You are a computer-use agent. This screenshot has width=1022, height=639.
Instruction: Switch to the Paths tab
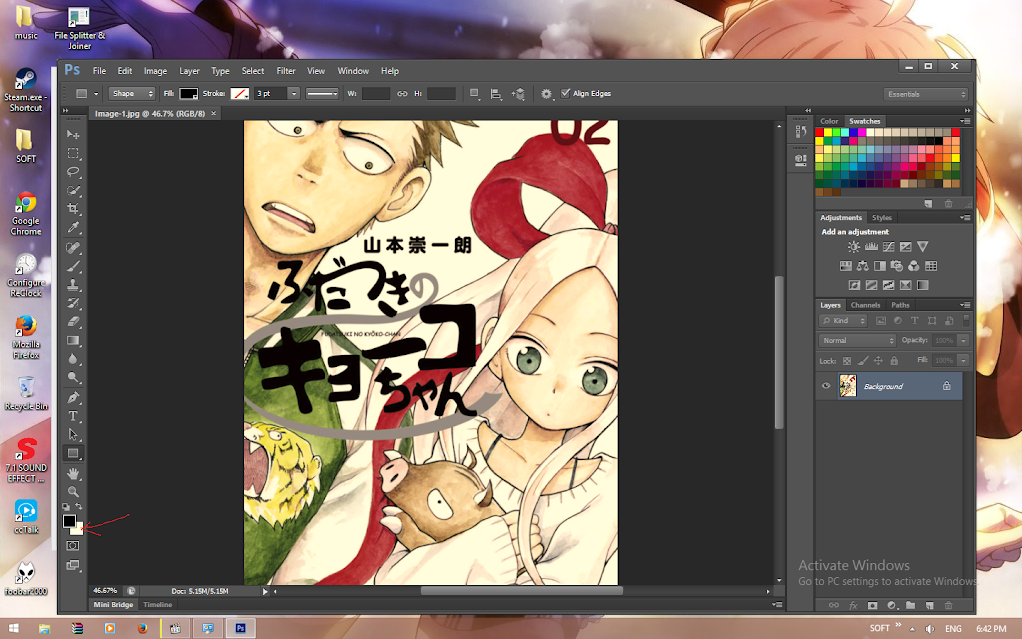click(900, 305)
